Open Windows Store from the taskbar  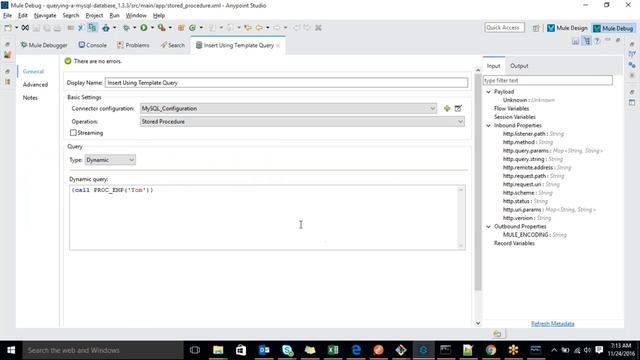pos(241,350)
